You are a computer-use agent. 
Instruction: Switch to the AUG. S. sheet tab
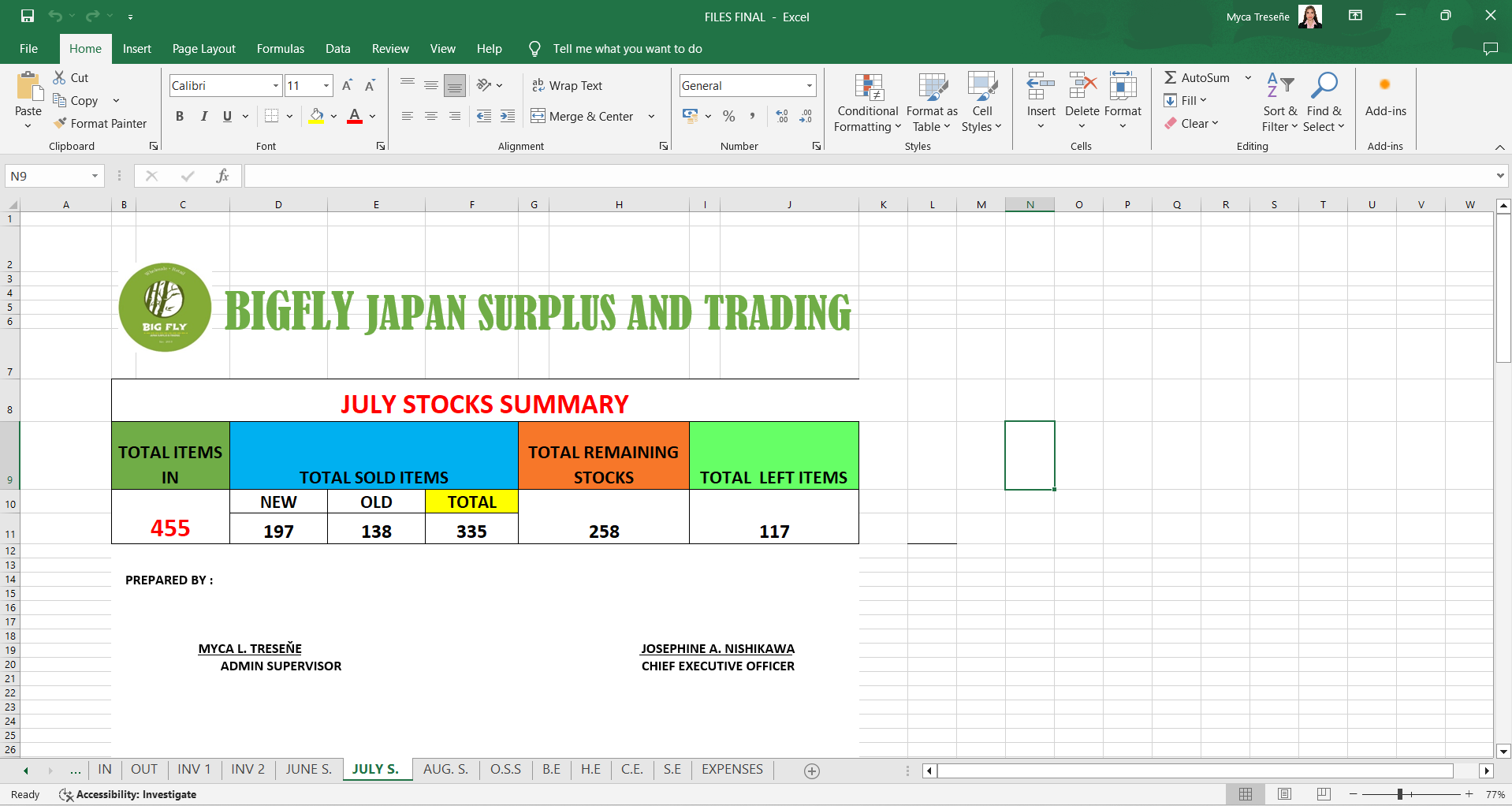tap(445, 769)
